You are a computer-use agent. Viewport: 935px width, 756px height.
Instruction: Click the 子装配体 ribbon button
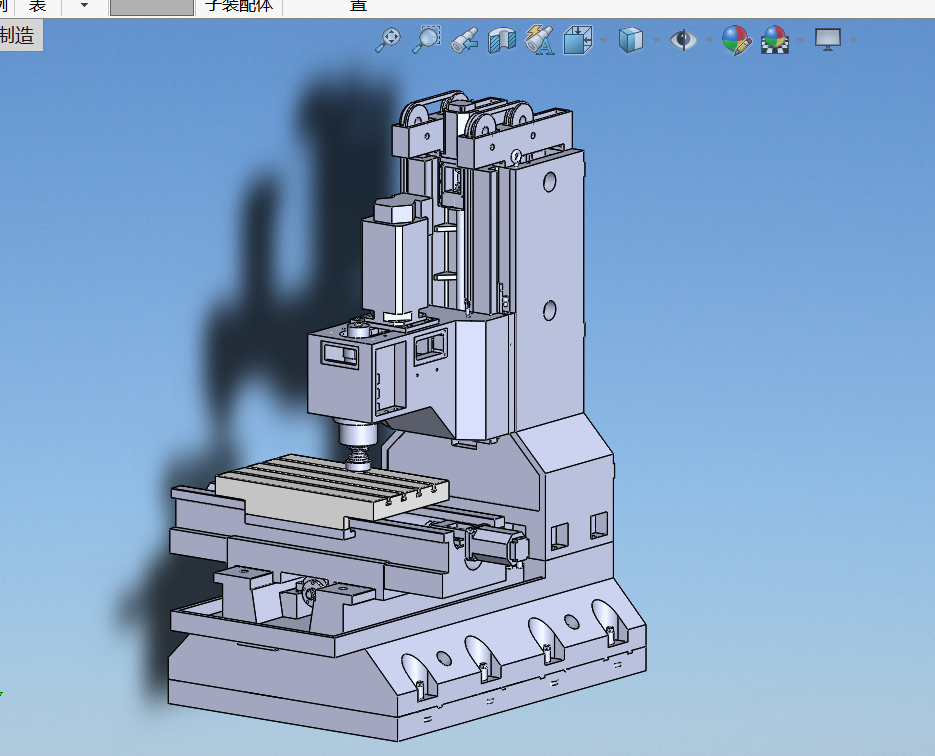click(x=239, y=6)
